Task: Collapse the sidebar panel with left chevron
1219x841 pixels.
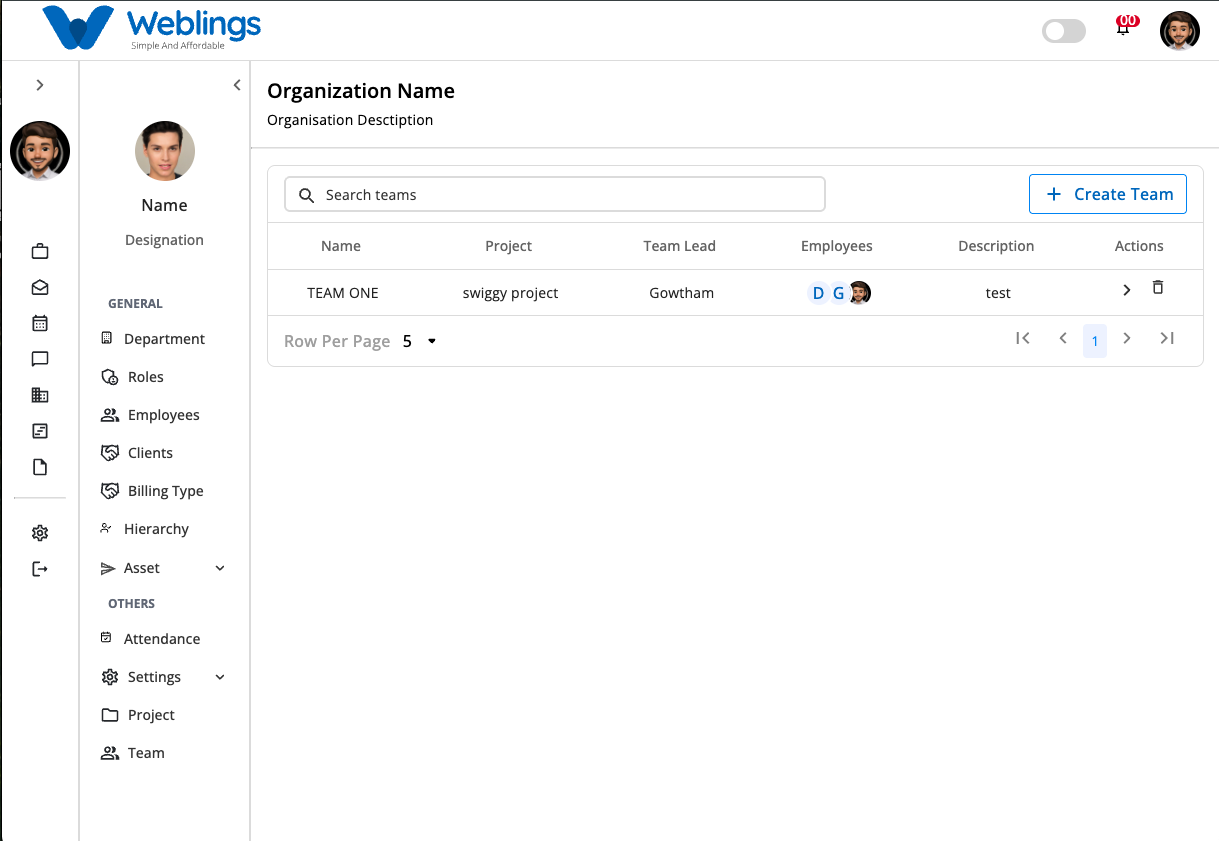Action: (x=237, y=85)
